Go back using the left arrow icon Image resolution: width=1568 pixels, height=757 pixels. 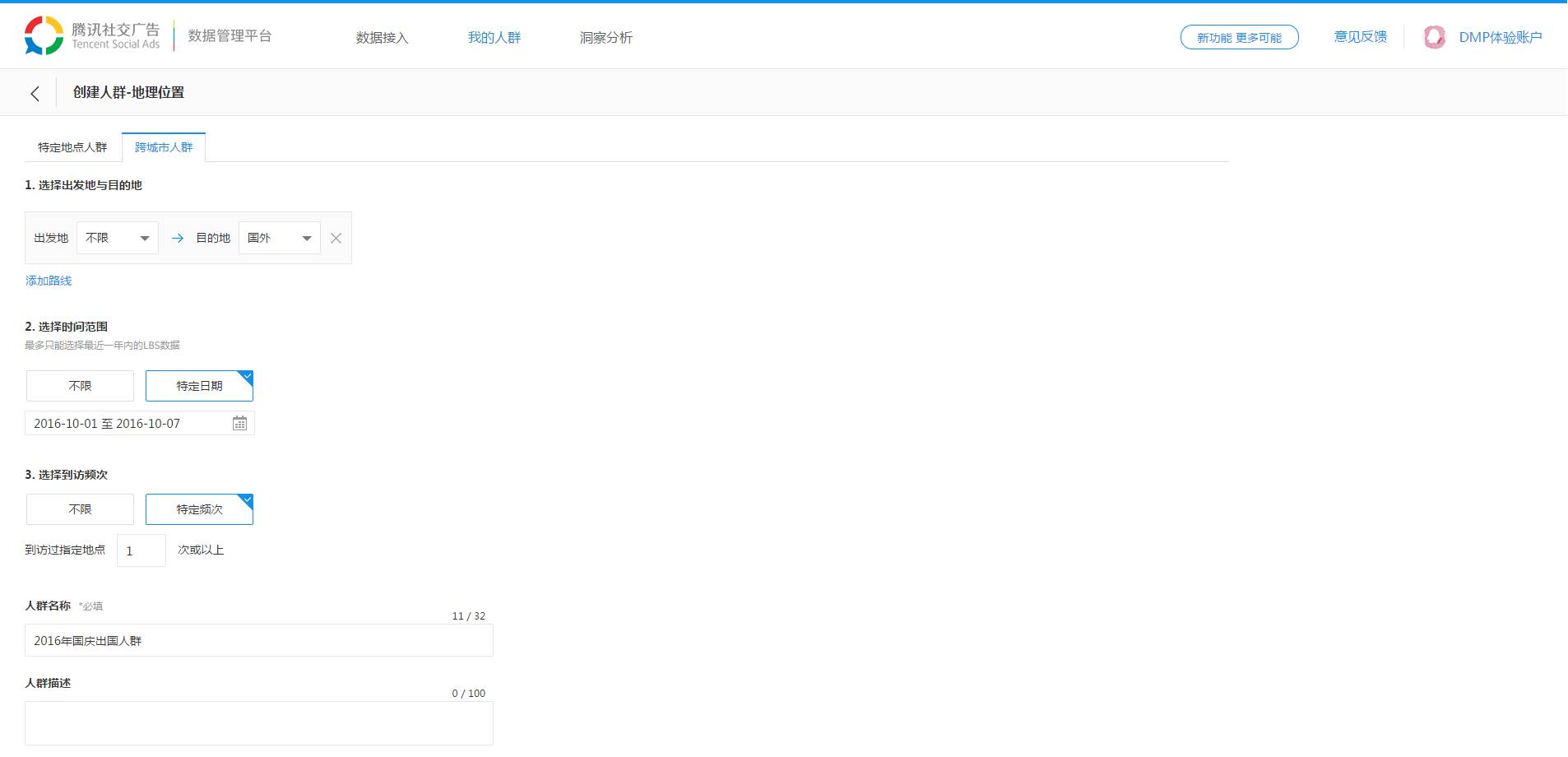tap(35, 93)
